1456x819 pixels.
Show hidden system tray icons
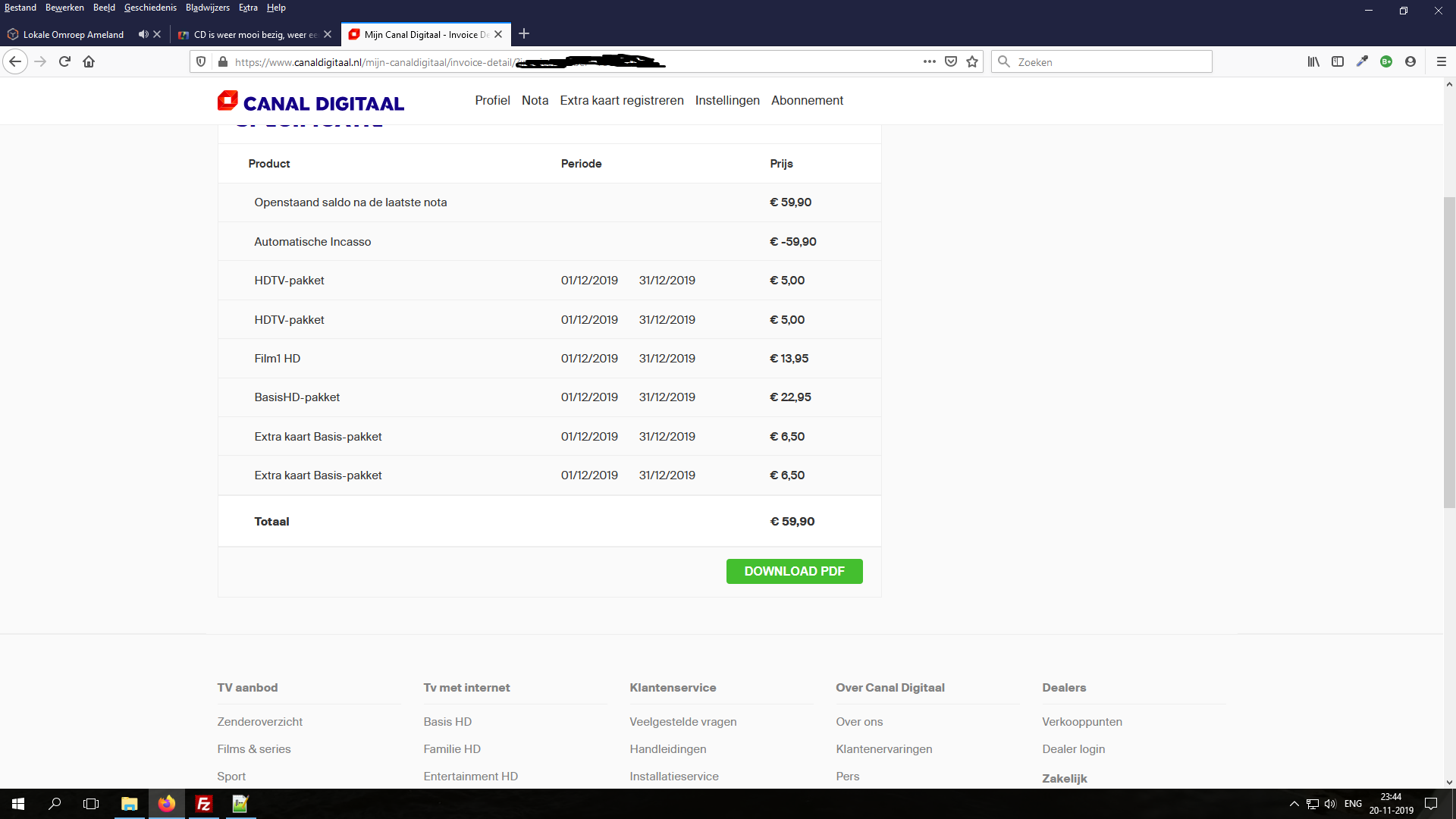1294,804
